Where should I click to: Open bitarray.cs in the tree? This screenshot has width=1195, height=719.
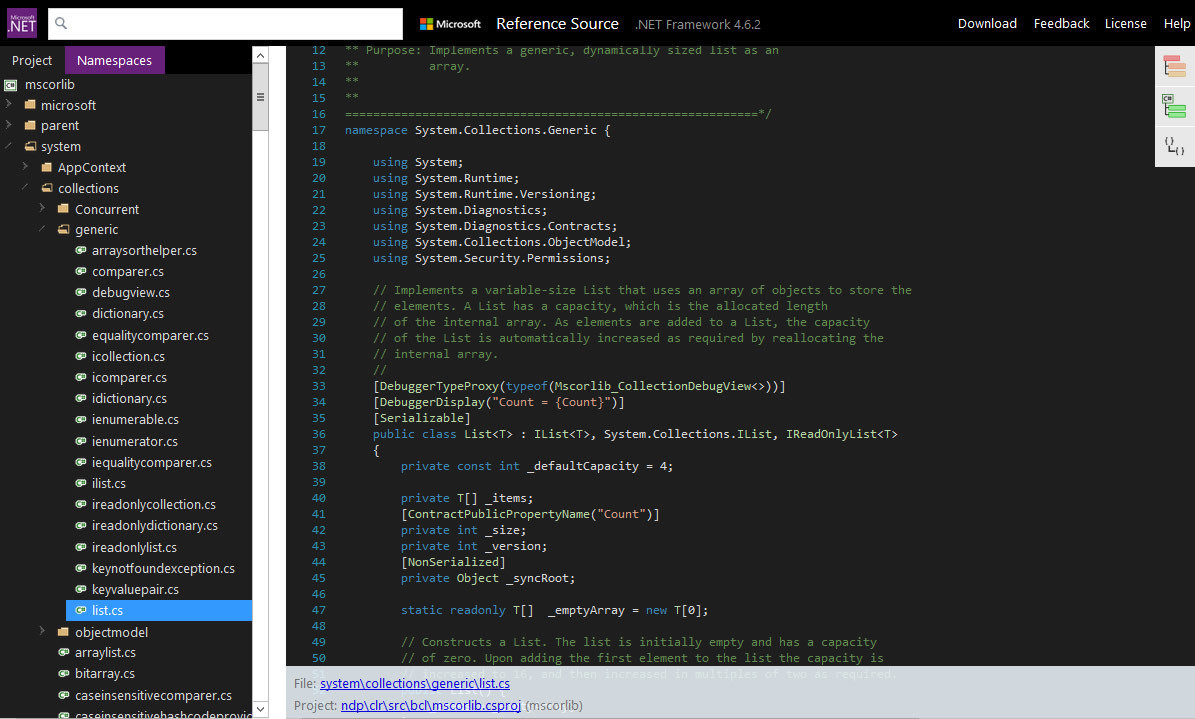click(x=104, y=673)
